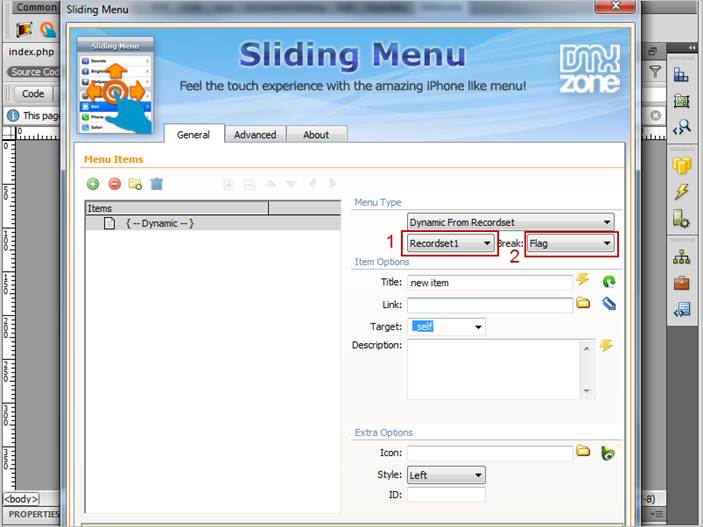Click the dynamic data lightning icon beside Title
The height and width of the screenshot is (527, 703).
click(582, 279)
